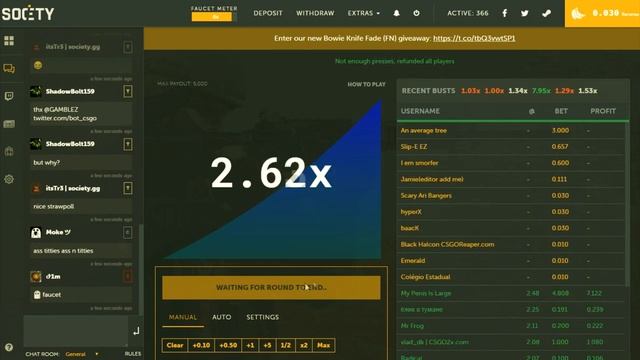Click level badge next to 'but why?' sender
The width and height of the screenshot is (640, 360).
128,144
